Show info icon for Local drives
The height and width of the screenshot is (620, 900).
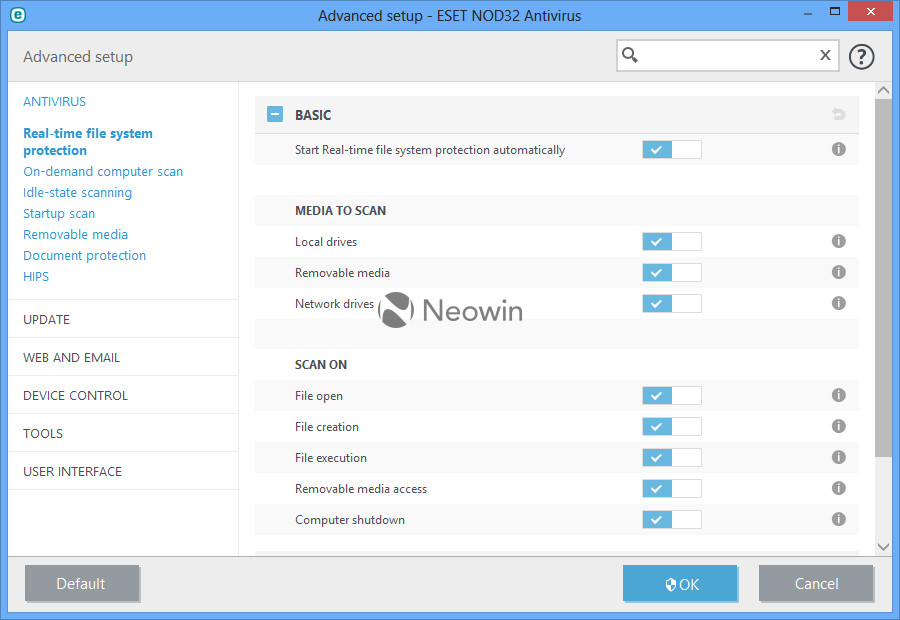point(839,241)
